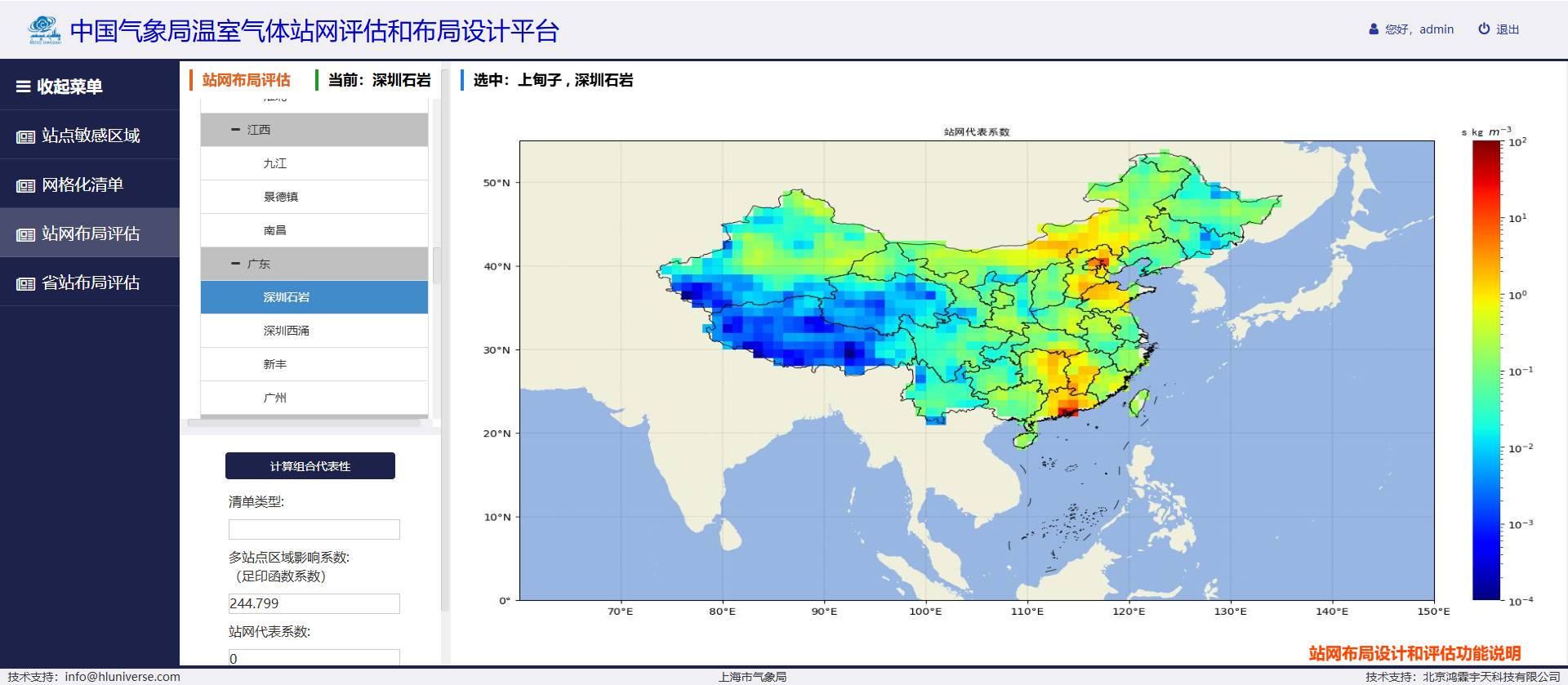
Task: Open the 清单类型 selection box
Action: (x=314, y=530)
